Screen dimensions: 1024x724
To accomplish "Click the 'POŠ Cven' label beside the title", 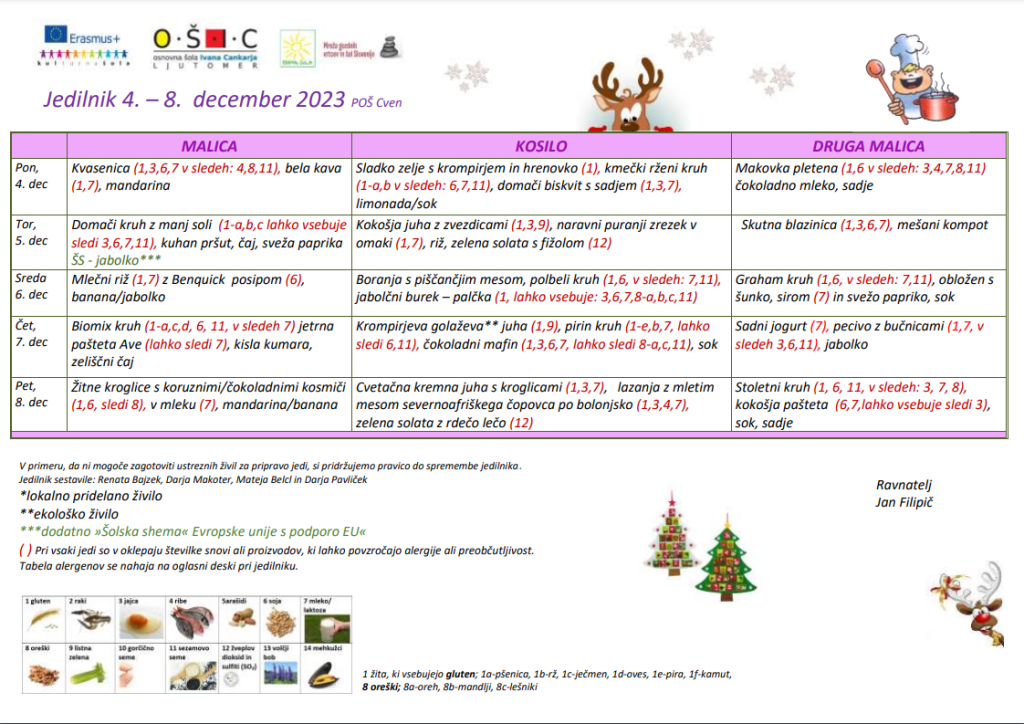I will pyautogui.click(x=377, y=102).
